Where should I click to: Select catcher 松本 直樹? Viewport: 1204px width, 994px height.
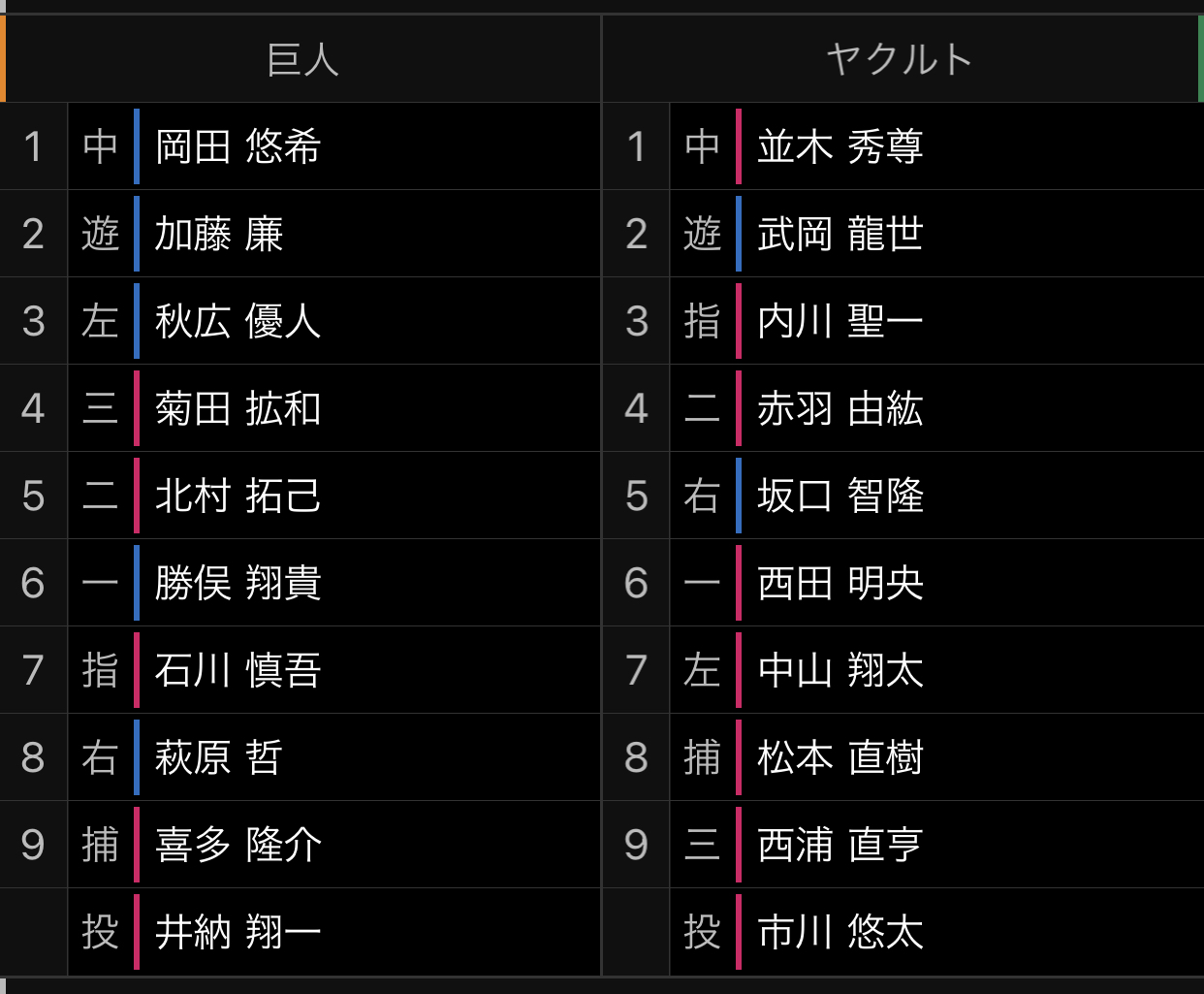(x=840, y=757)
